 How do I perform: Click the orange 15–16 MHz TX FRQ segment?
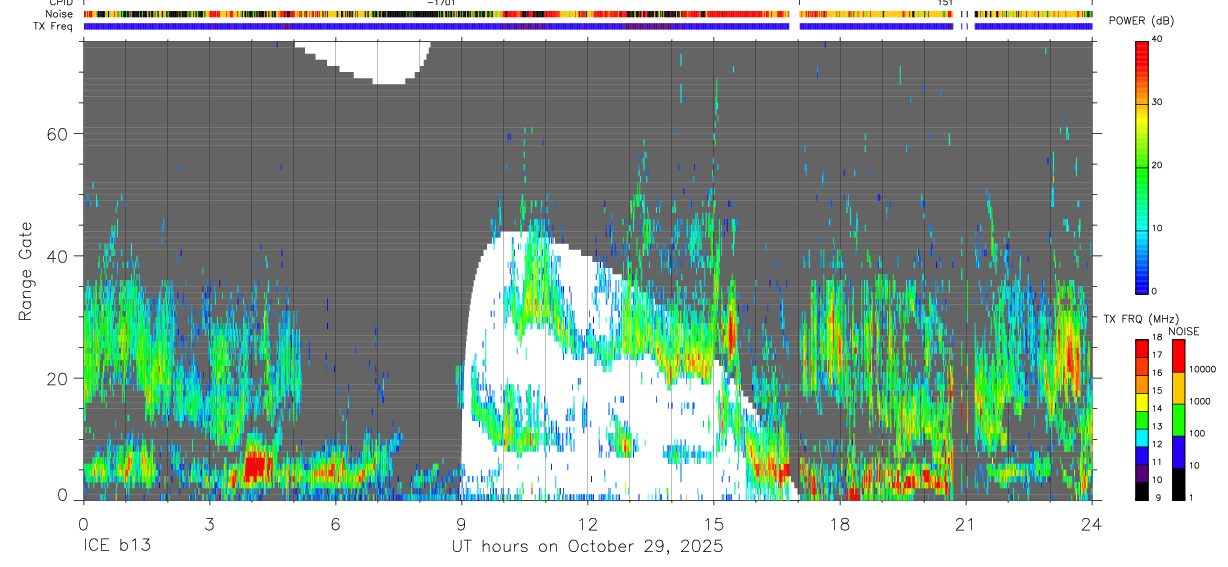click(1141, 384)
